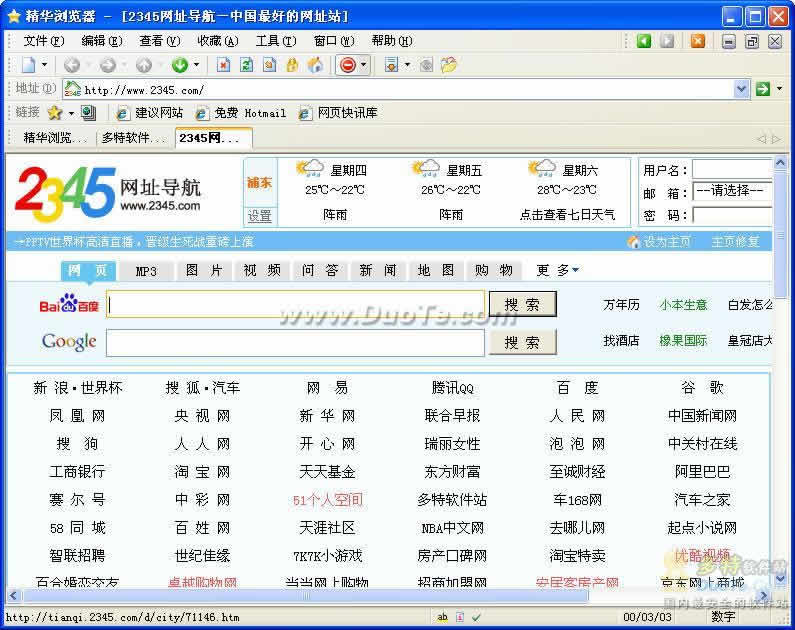795x630 pixels.
Task: Click the 万年历 quick link
Action: 621,305
